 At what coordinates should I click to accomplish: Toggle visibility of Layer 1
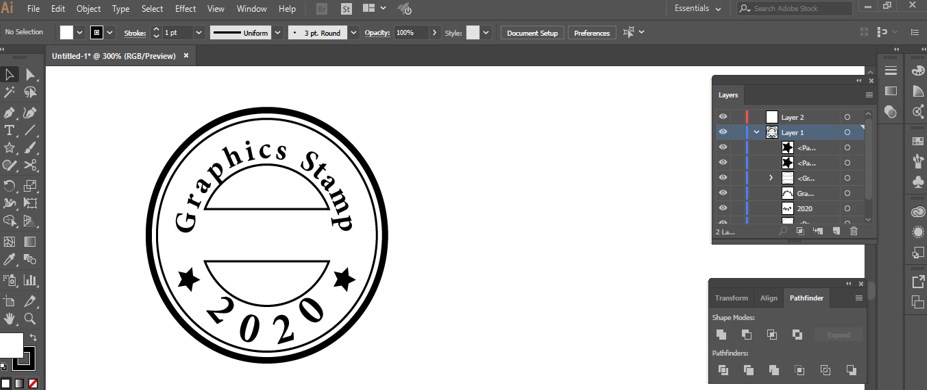(723, 132)
